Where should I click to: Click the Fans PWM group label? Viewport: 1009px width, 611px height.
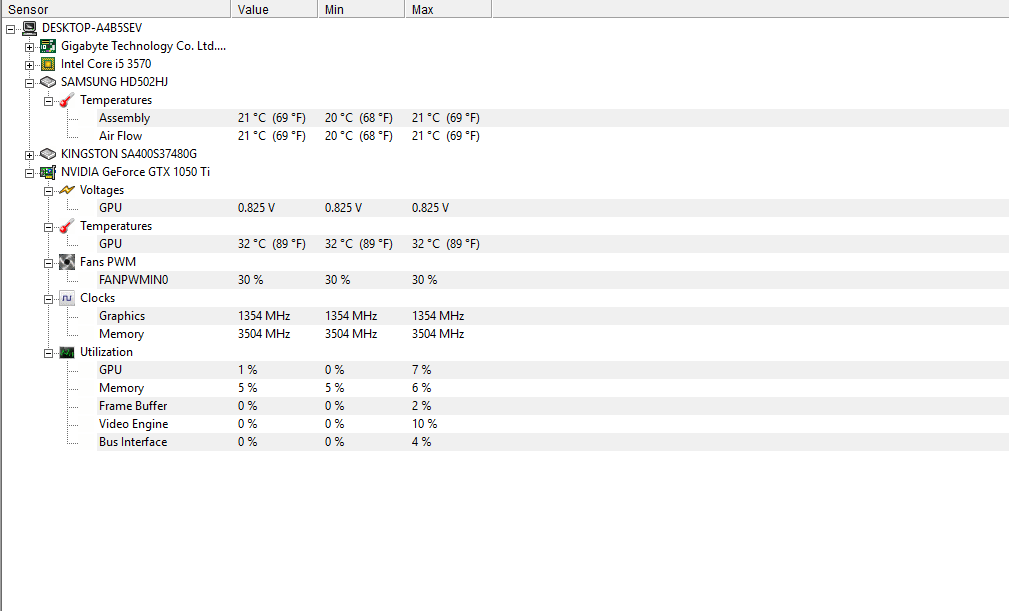pyautogui.click(x=107, y=262)
